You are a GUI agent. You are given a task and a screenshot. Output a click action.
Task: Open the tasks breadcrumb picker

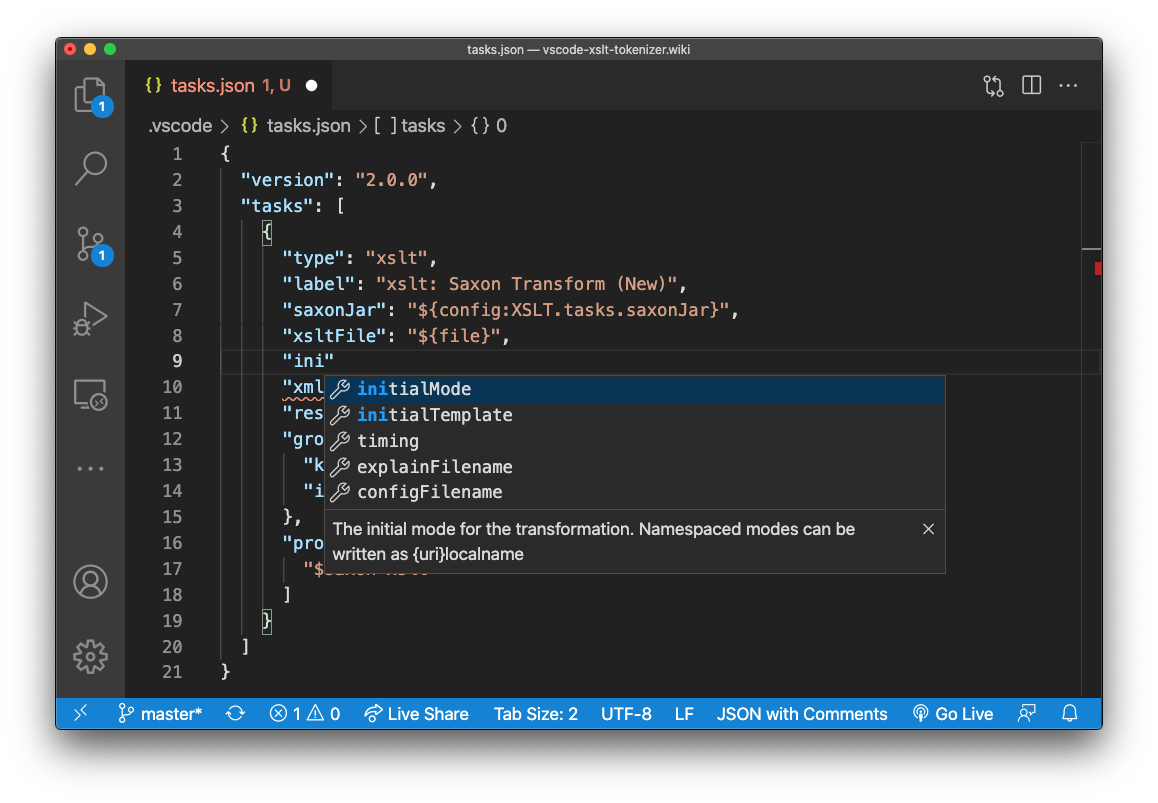(x=422, y=125)
